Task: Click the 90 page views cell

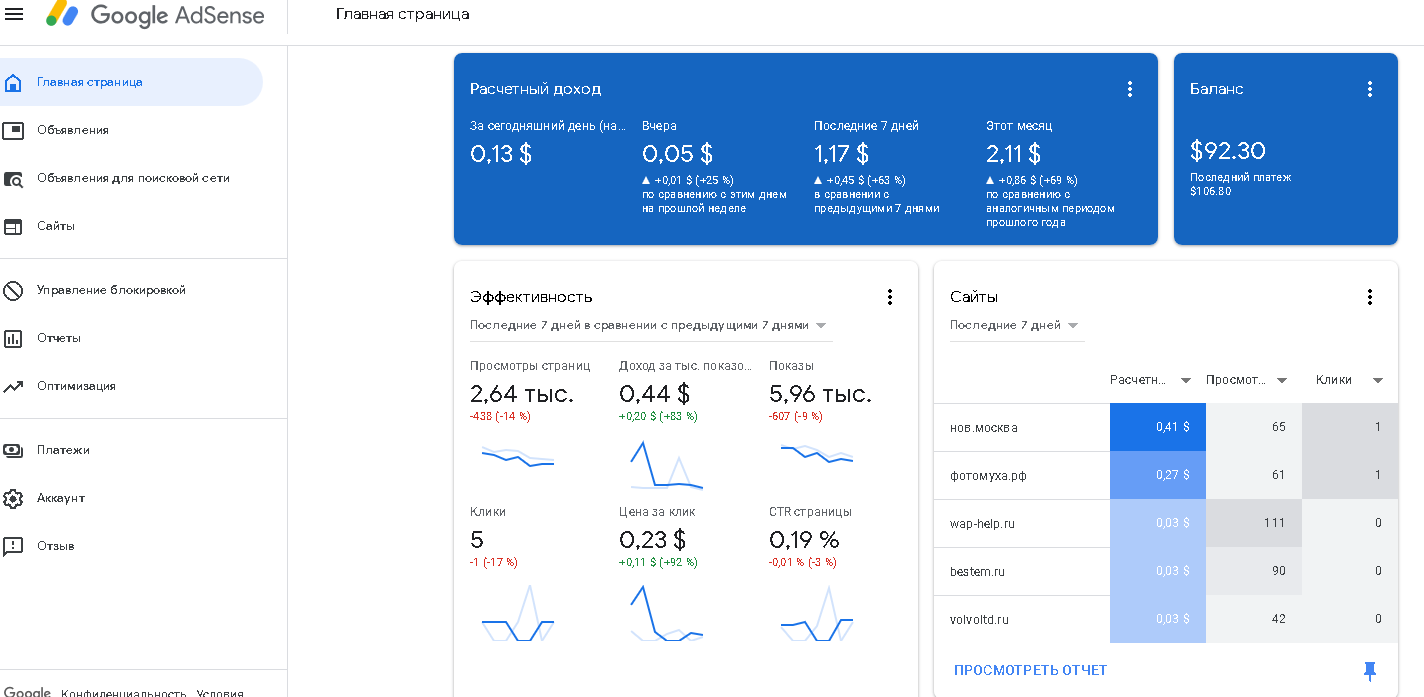Action: coord(1254,571)
